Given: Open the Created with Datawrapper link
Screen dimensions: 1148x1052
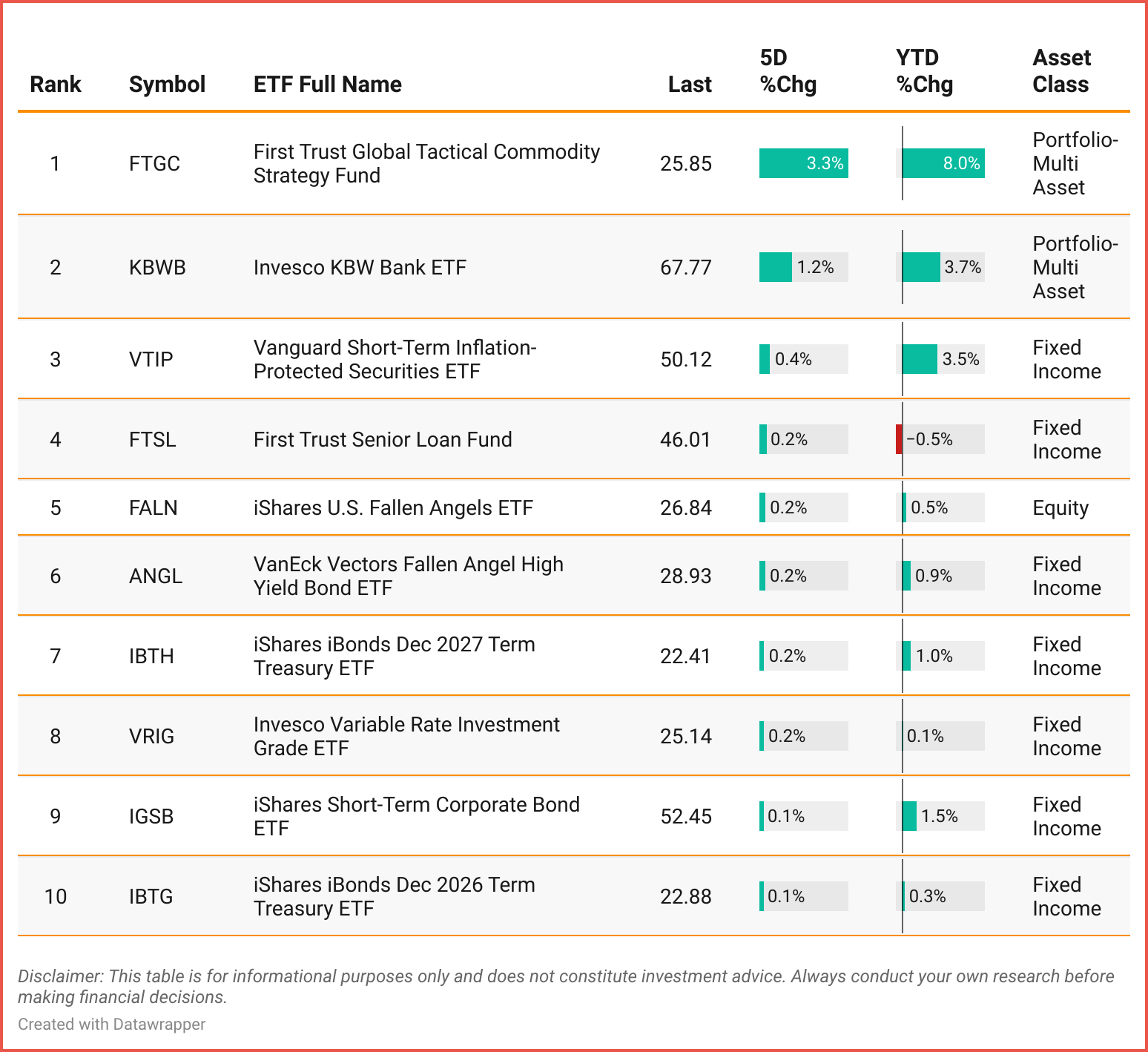Looking at the screenshot, I should click(111, 1025).
